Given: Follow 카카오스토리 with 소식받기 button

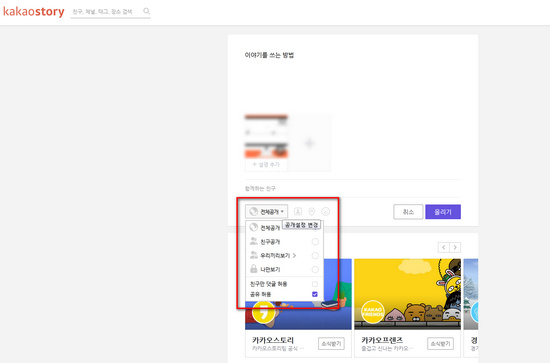Looking at the screenshot, I should tap(331, 344).
